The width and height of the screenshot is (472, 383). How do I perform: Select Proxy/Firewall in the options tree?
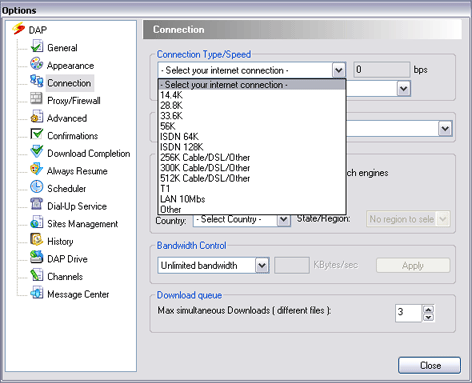point(74,101)
